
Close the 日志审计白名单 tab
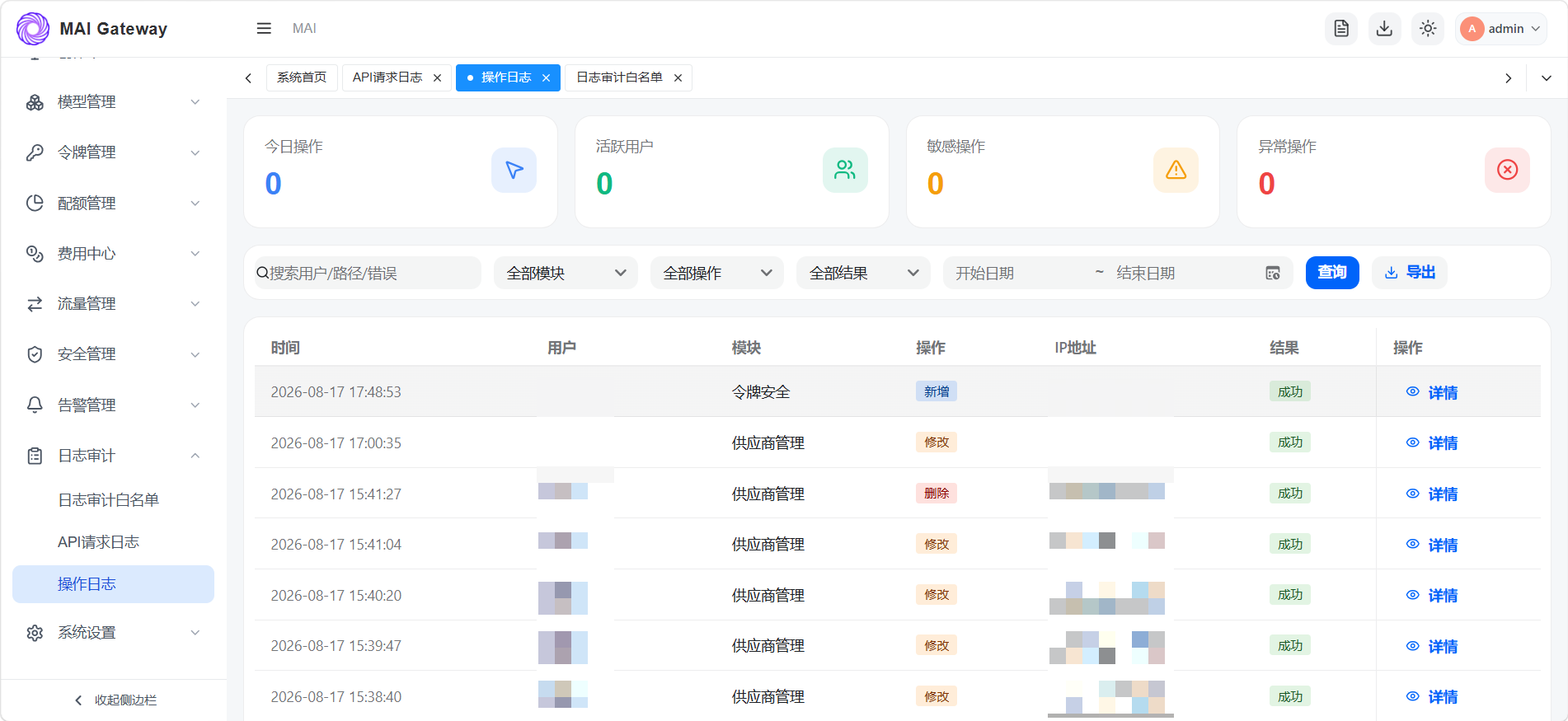click(678, 77)
